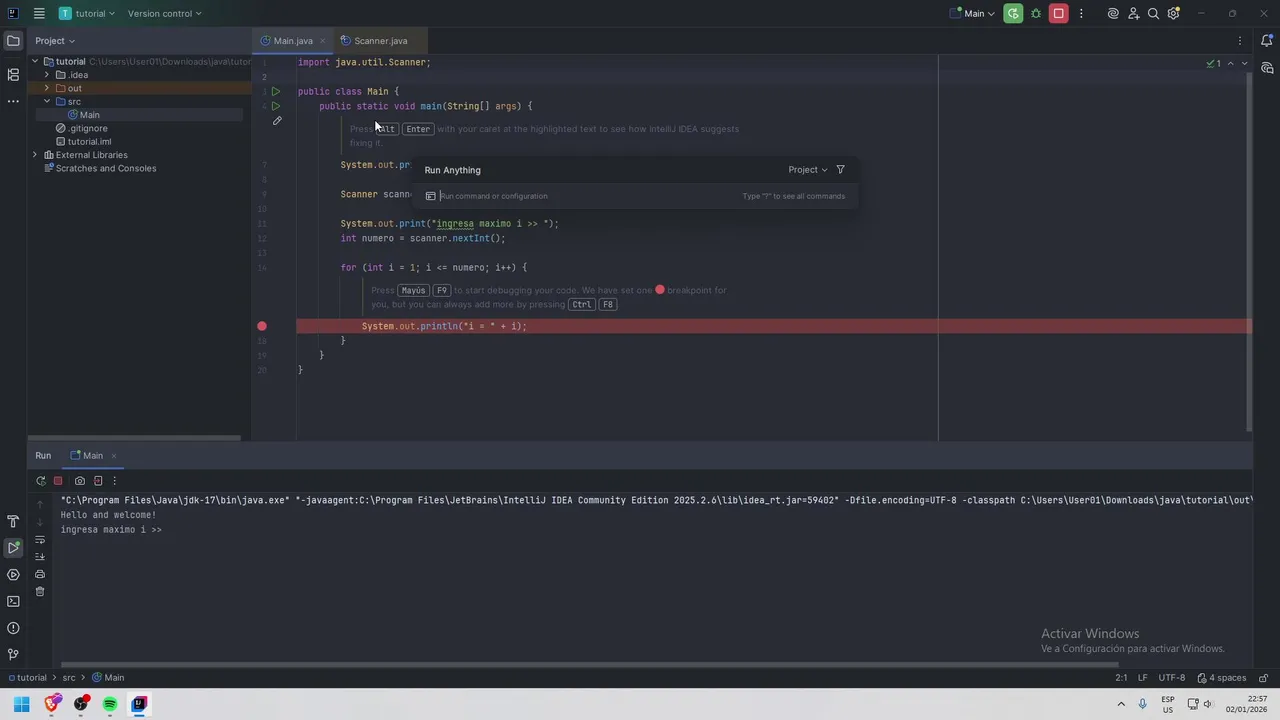This screenshot has width=1280, height=720.
Task: Open the Version control dropdown
Action: 164,13
